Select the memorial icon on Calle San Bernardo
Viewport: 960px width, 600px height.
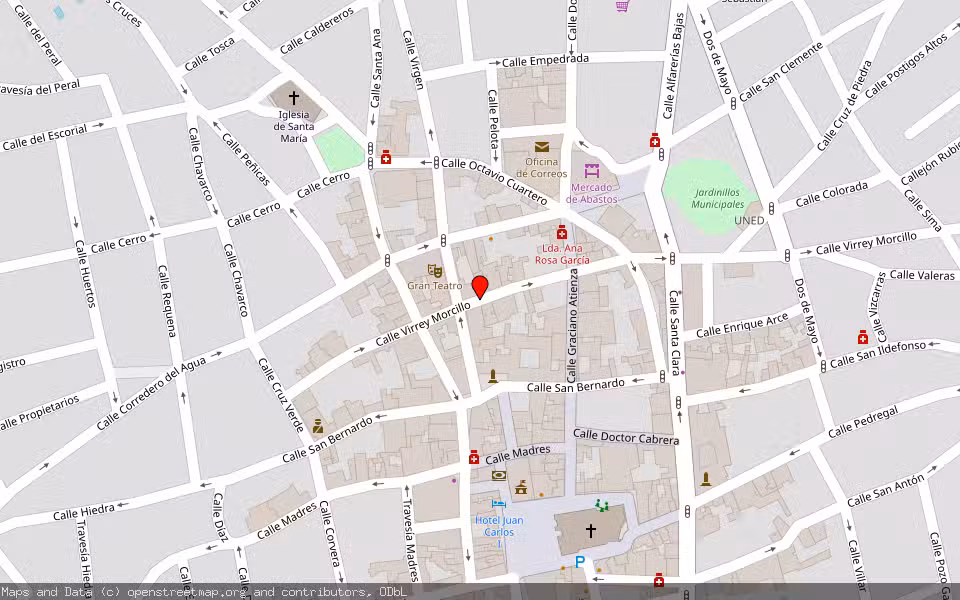coord(493,376)
